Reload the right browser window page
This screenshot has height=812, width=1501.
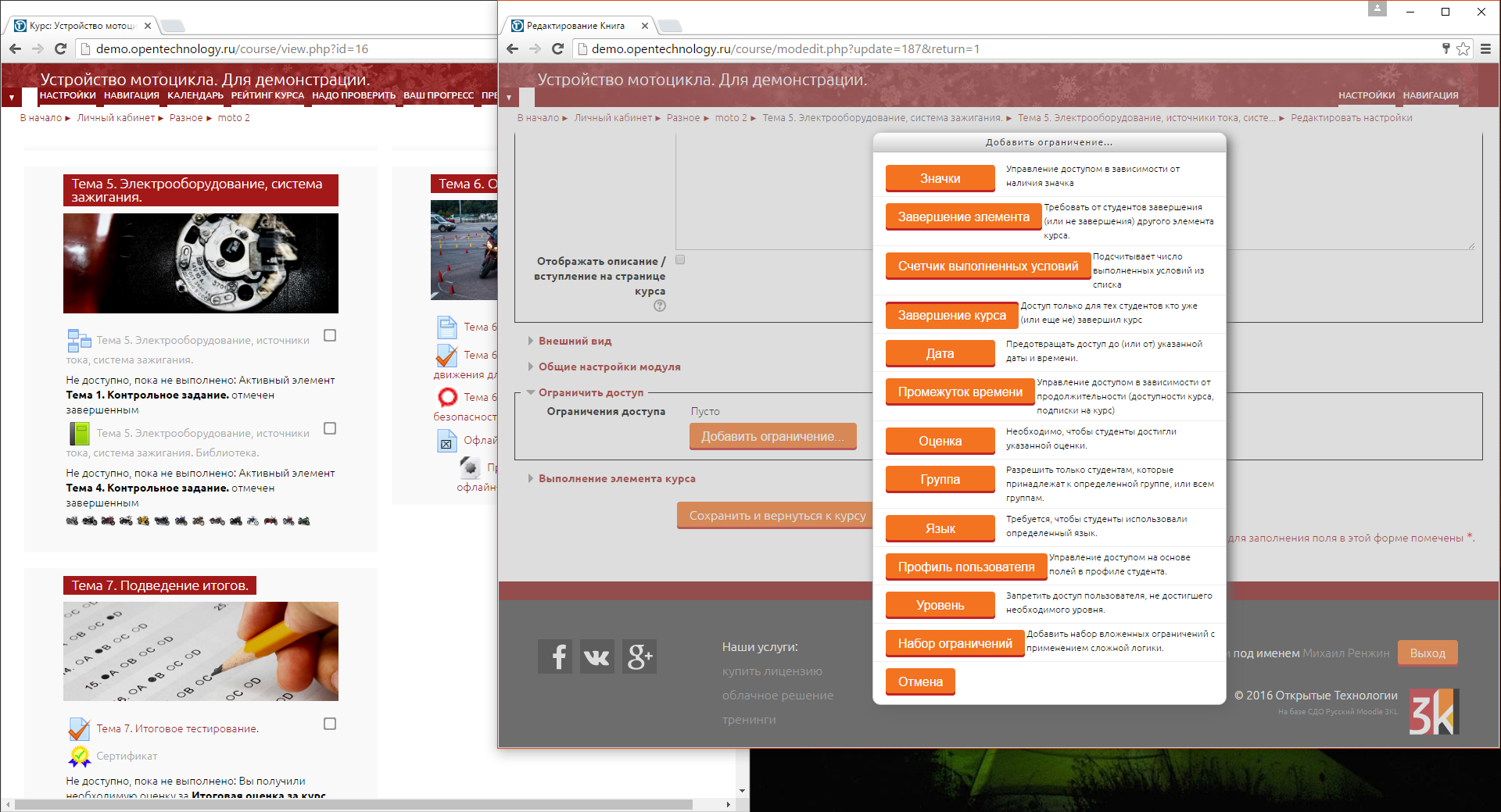557,48
